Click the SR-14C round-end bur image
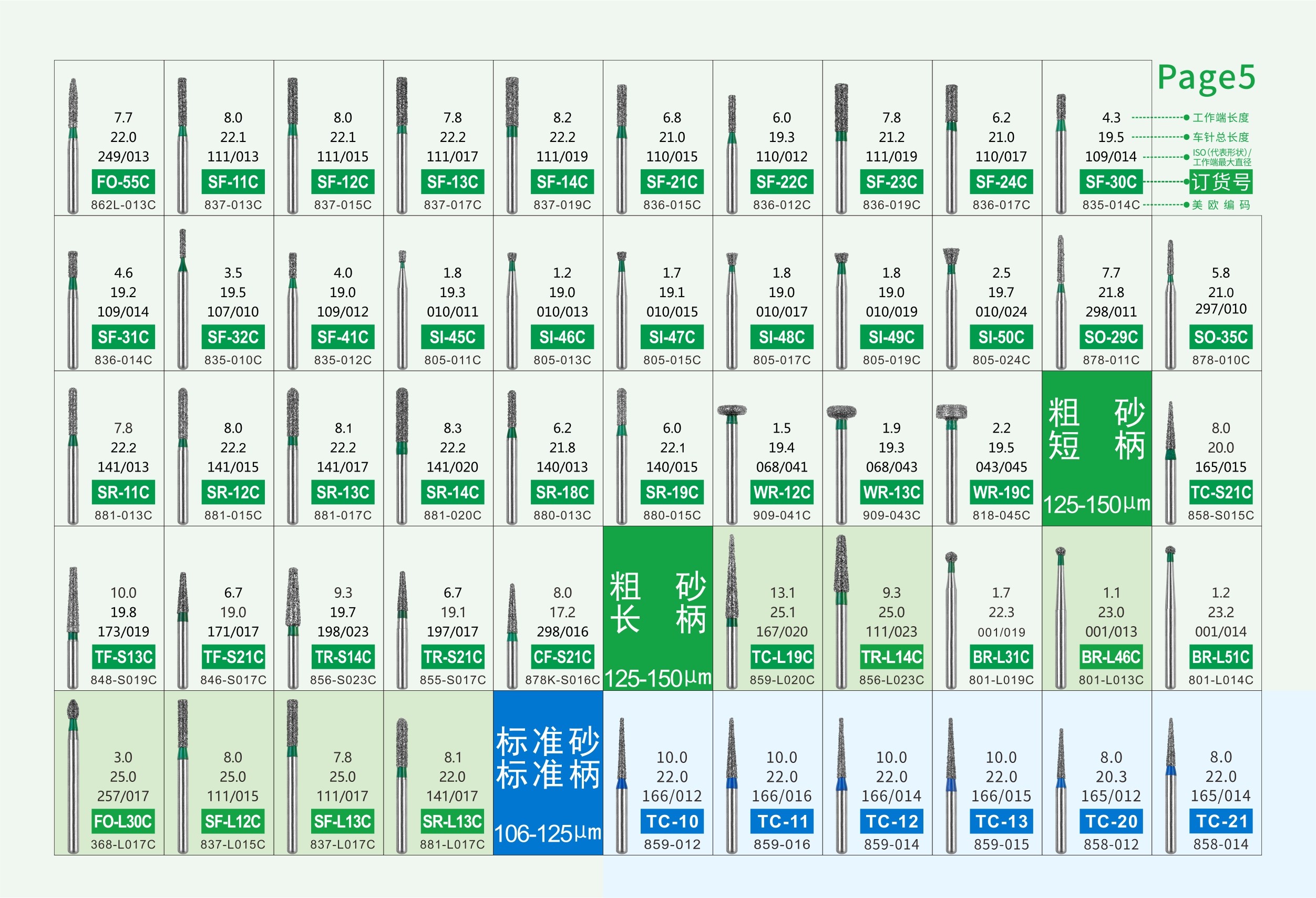Viewport: 1316px width, 898px height. [x=402, y=455]
